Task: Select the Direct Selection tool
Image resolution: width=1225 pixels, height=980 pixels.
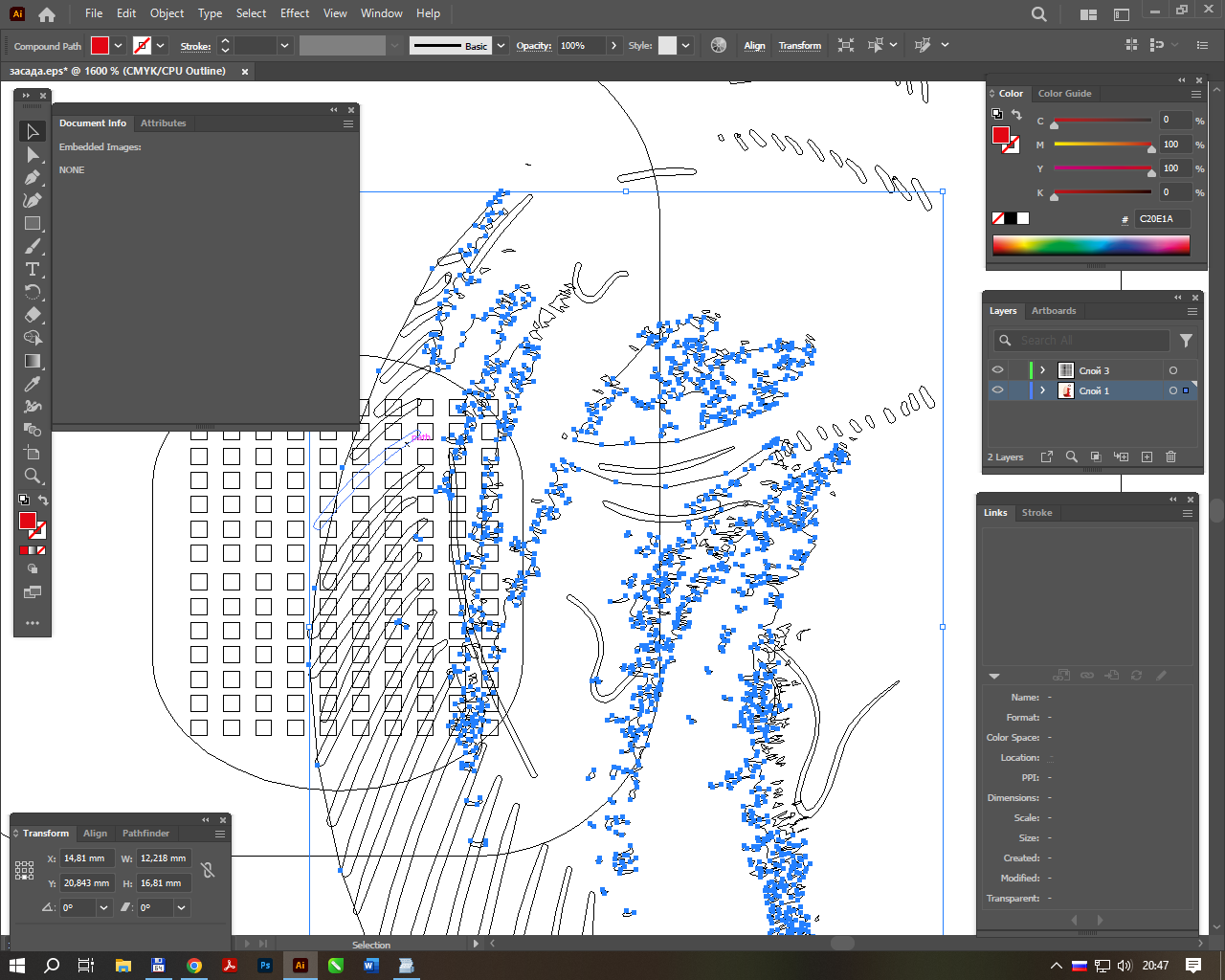Action: click(33, 154)
